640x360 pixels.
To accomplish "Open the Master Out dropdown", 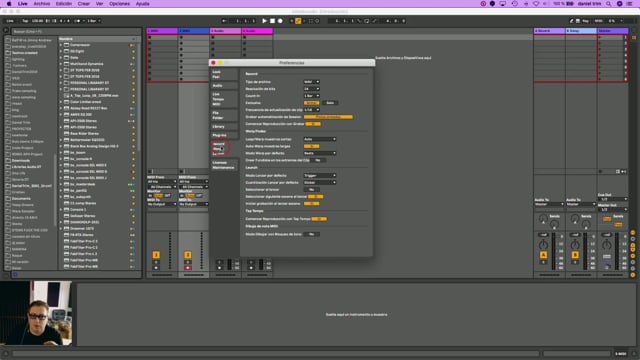I will (x=613, y=209).
